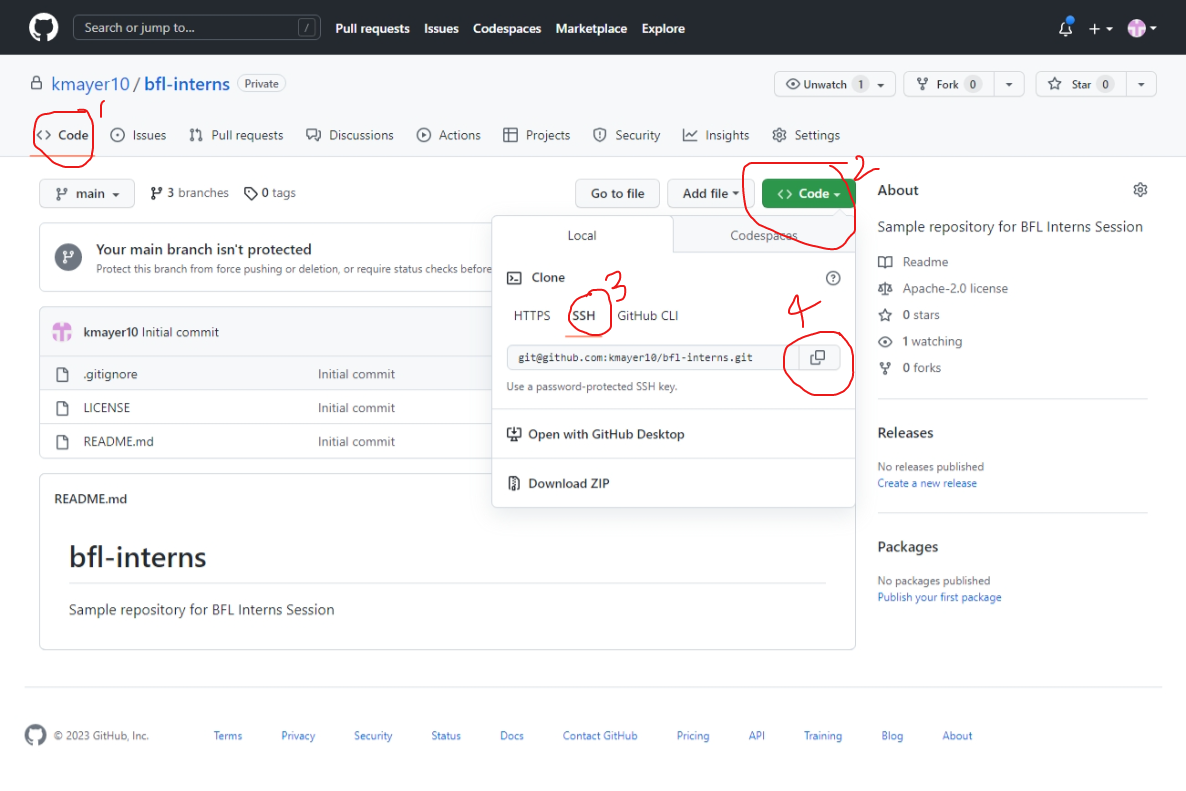Click the GitHub octocat logo in header
This screenshot has height=791, width=1186.
pyautogui.click(x=42, y=27)
